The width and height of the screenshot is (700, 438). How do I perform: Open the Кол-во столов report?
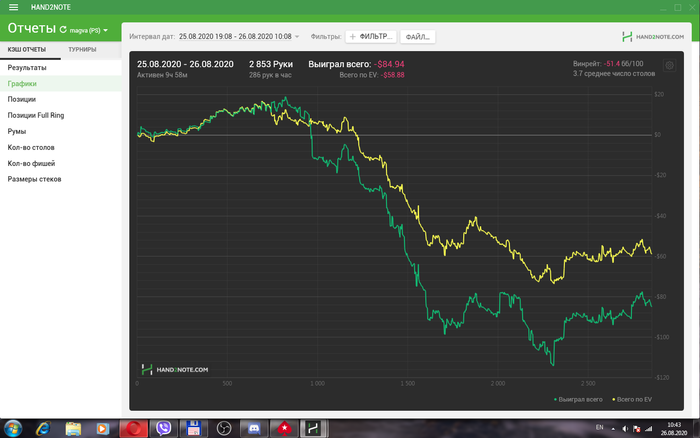pyautogui.click(x=61, y=147)
